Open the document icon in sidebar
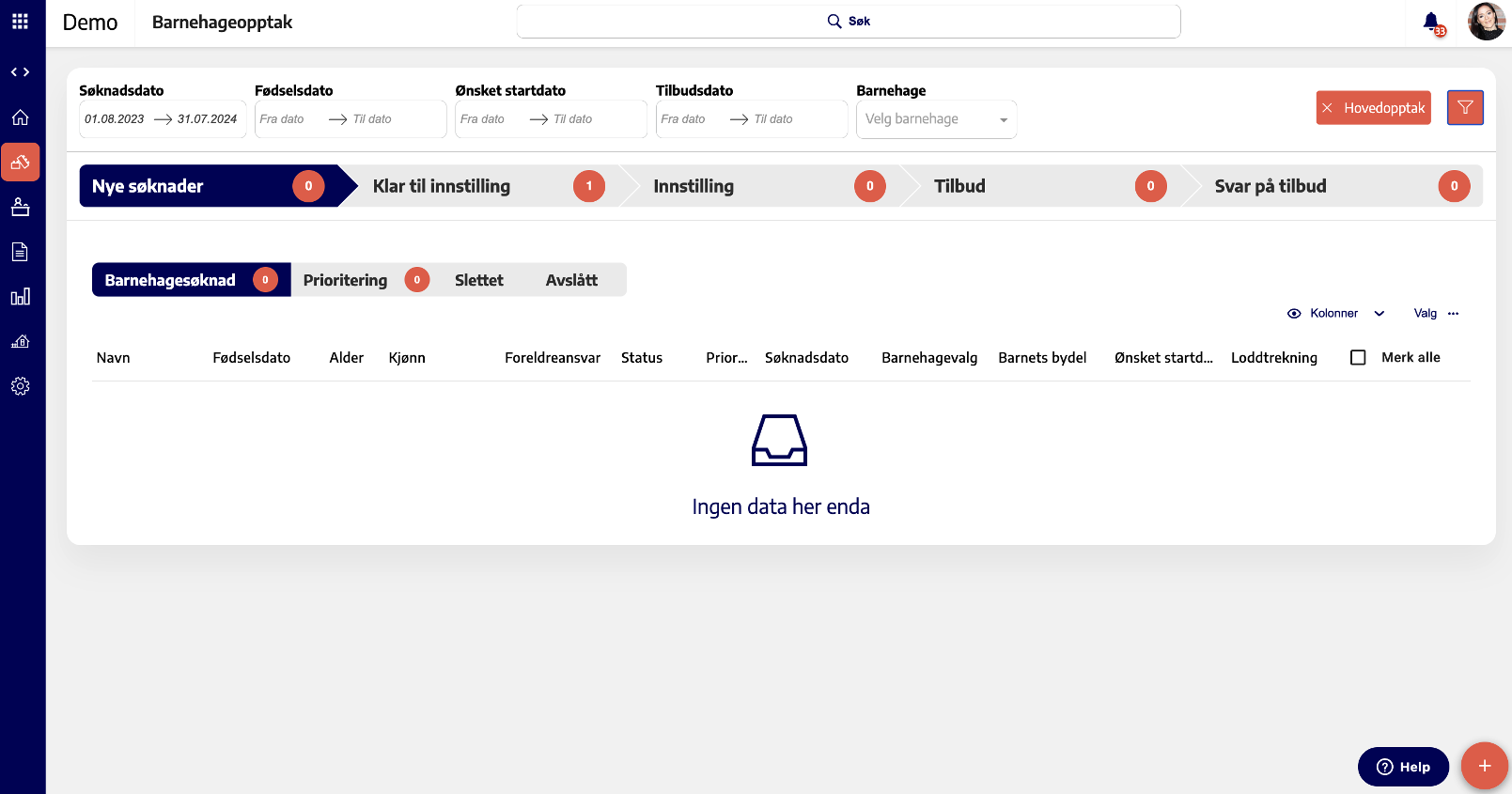Image resolution: width=1512 pixels, height=794 pixels. click(20, 252)
